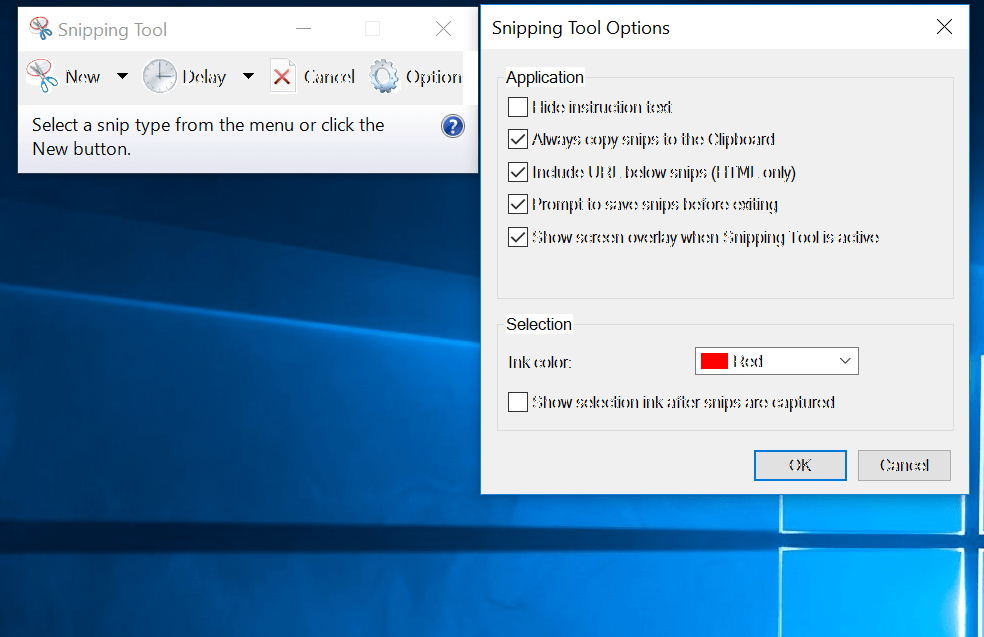Click the New snip scissors icon
The width and height of the screenshot is (984, 637).
(x=41, y=77)
